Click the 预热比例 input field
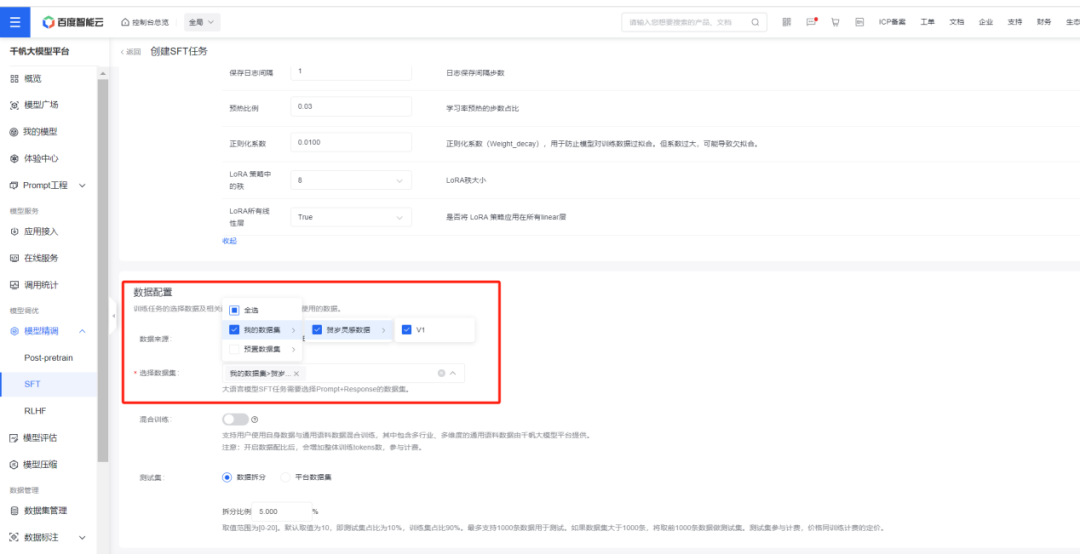This screenshot has height=554, width=1080. coord(351,107)
